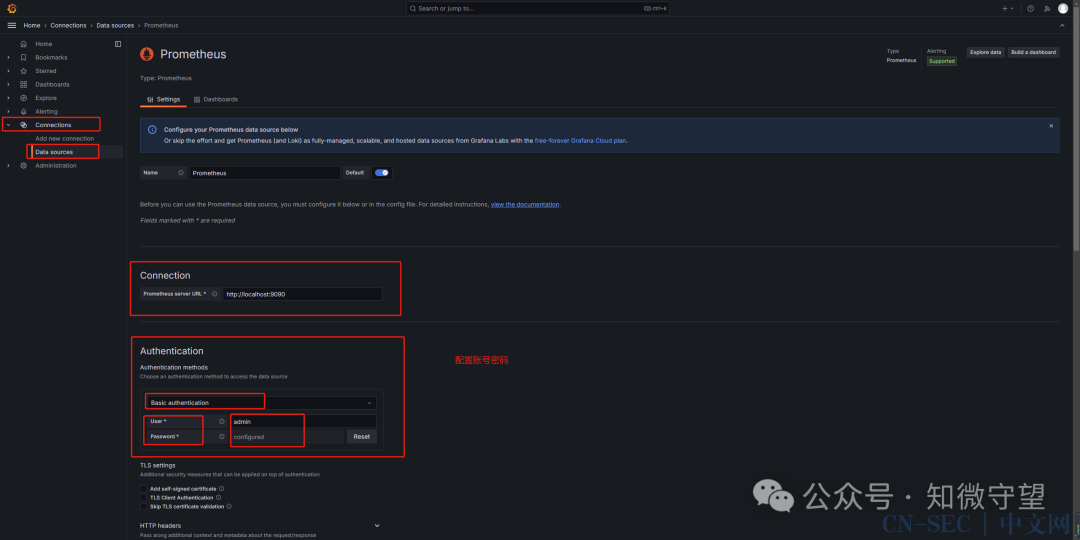Click the Dashboards grid icon in sidebar
The width and height of the screenshot is (1080, 540).
point(23,84)
